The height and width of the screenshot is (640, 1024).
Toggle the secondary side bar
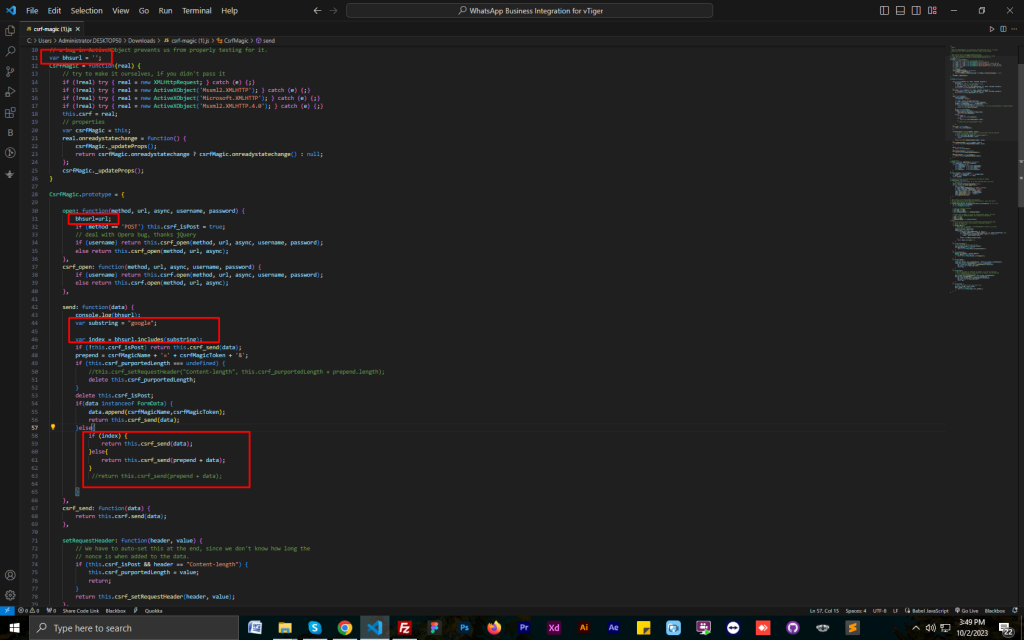pyautogui.click(x=916, y=10)
